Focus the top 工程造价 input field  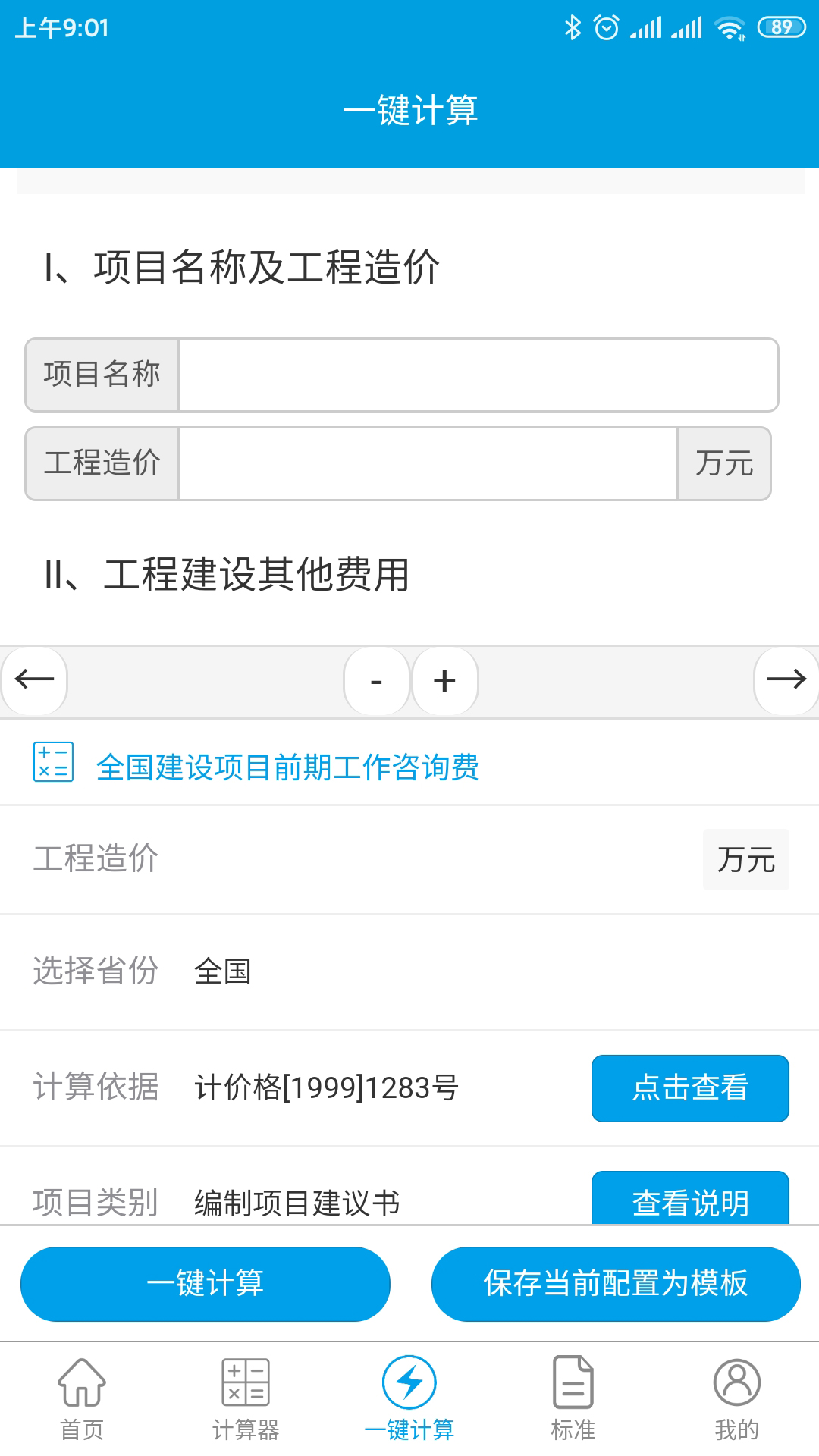click(x=428, y=464)
